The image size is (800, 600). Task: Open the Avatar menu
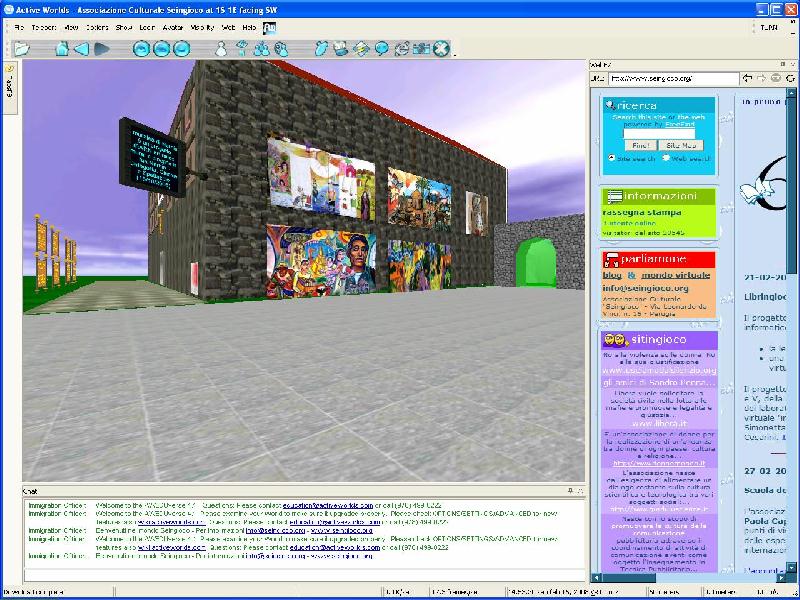[172, 28]
